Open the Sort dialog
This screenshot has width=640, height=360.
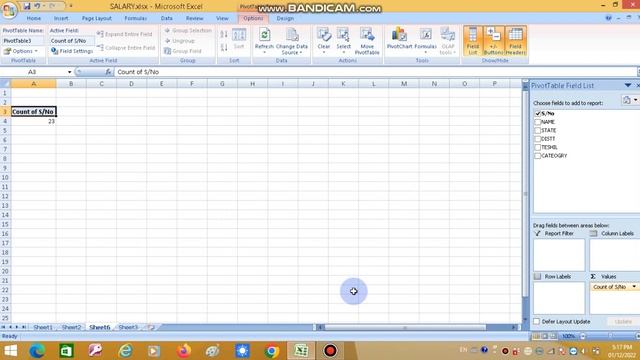coord(239,40)
